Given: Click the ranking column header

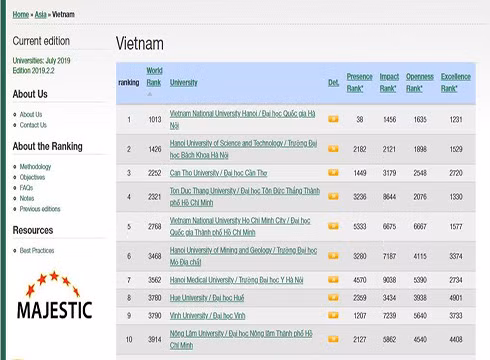Looking at the screenshot, I should point(129,83).
